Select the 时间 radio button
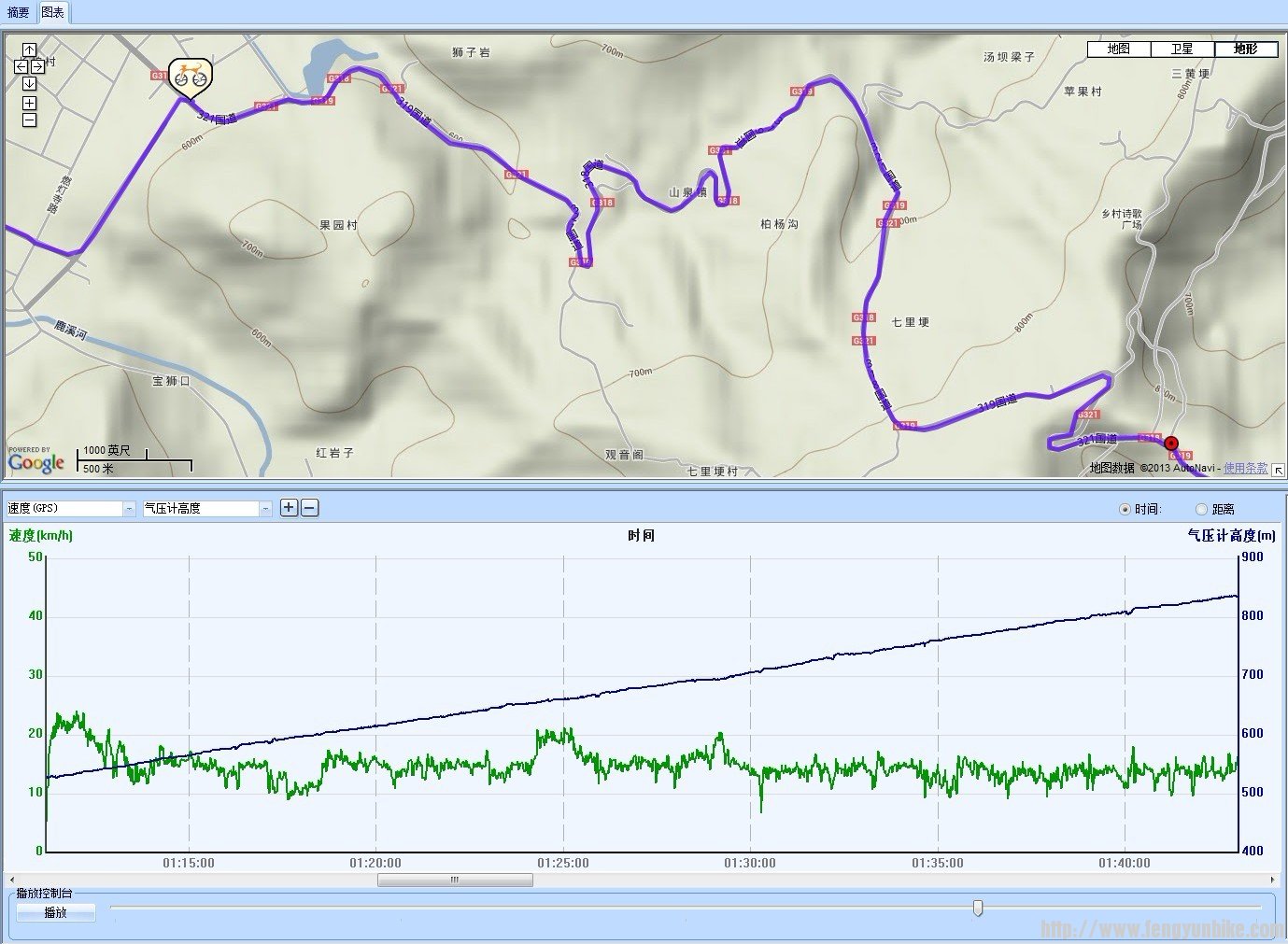 click(x=1125, y=509)
